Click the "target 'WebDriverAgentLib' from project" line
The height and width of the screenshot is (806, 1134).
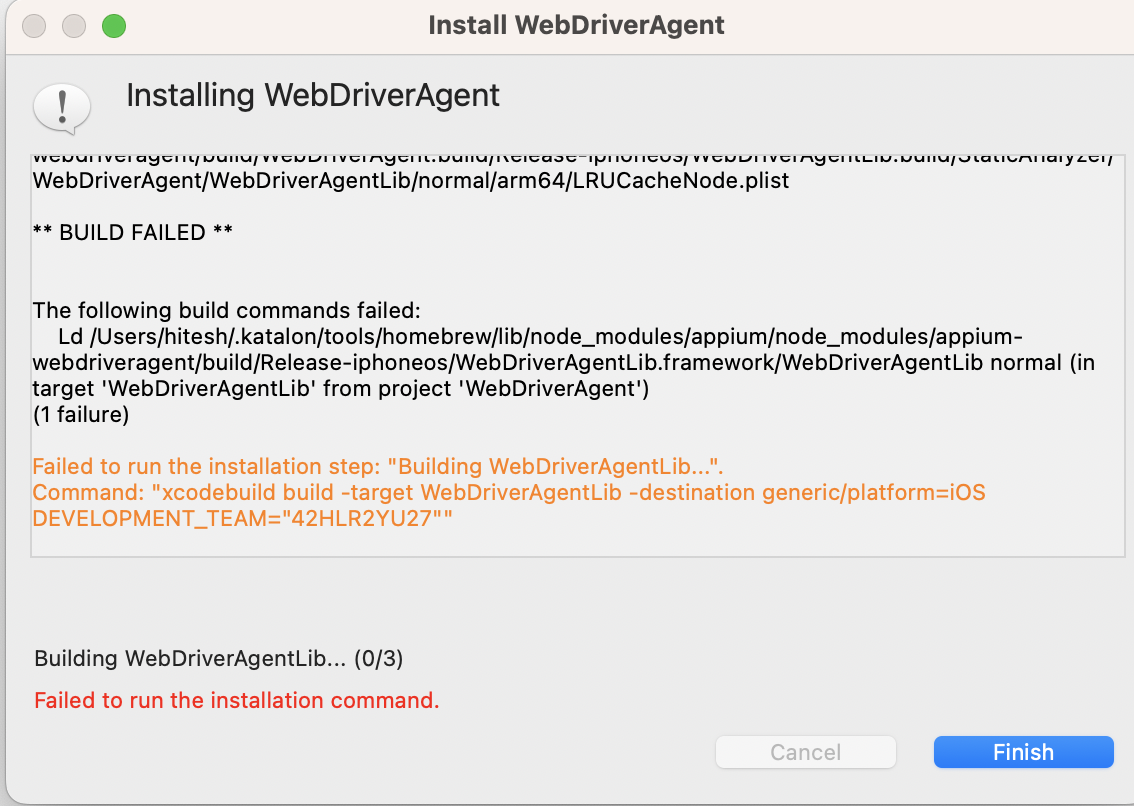click(341, 389)
